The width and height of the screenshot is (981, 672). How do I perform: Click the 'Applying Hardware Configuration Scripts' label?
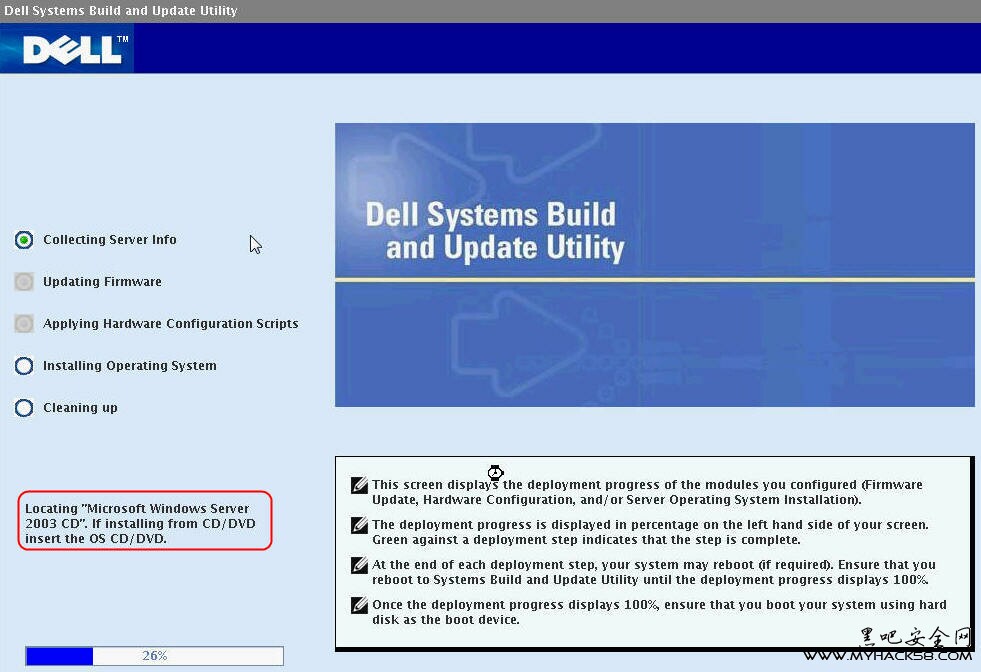tap(171, 324)
